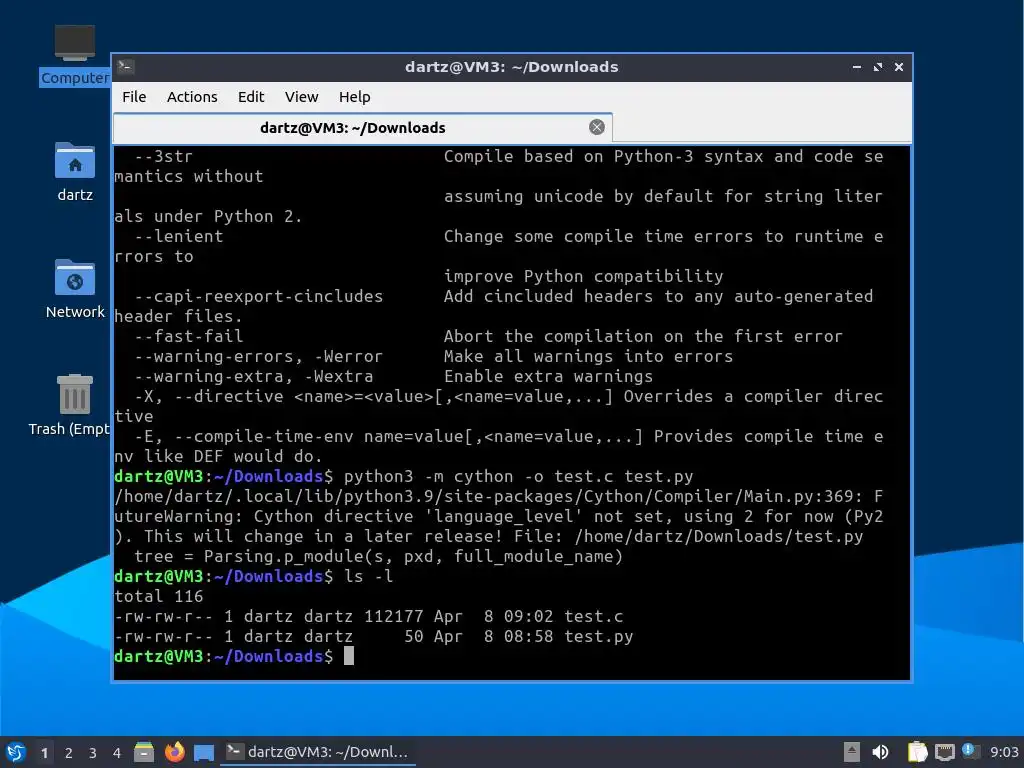This screenshot has width=1024, height=768.
Task: Open the Actions menu
Action: 192,97
